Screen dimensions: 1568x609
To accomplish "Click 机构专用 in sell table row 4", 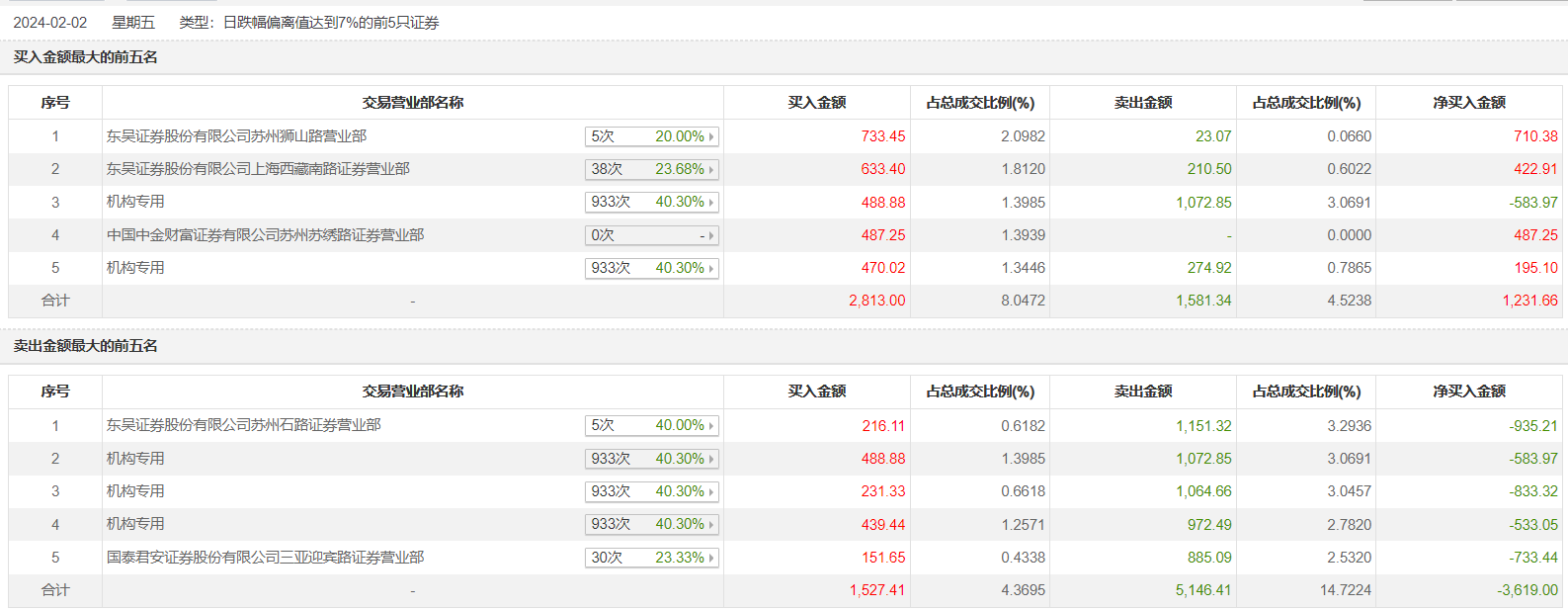I will click(x=135, y=524).
